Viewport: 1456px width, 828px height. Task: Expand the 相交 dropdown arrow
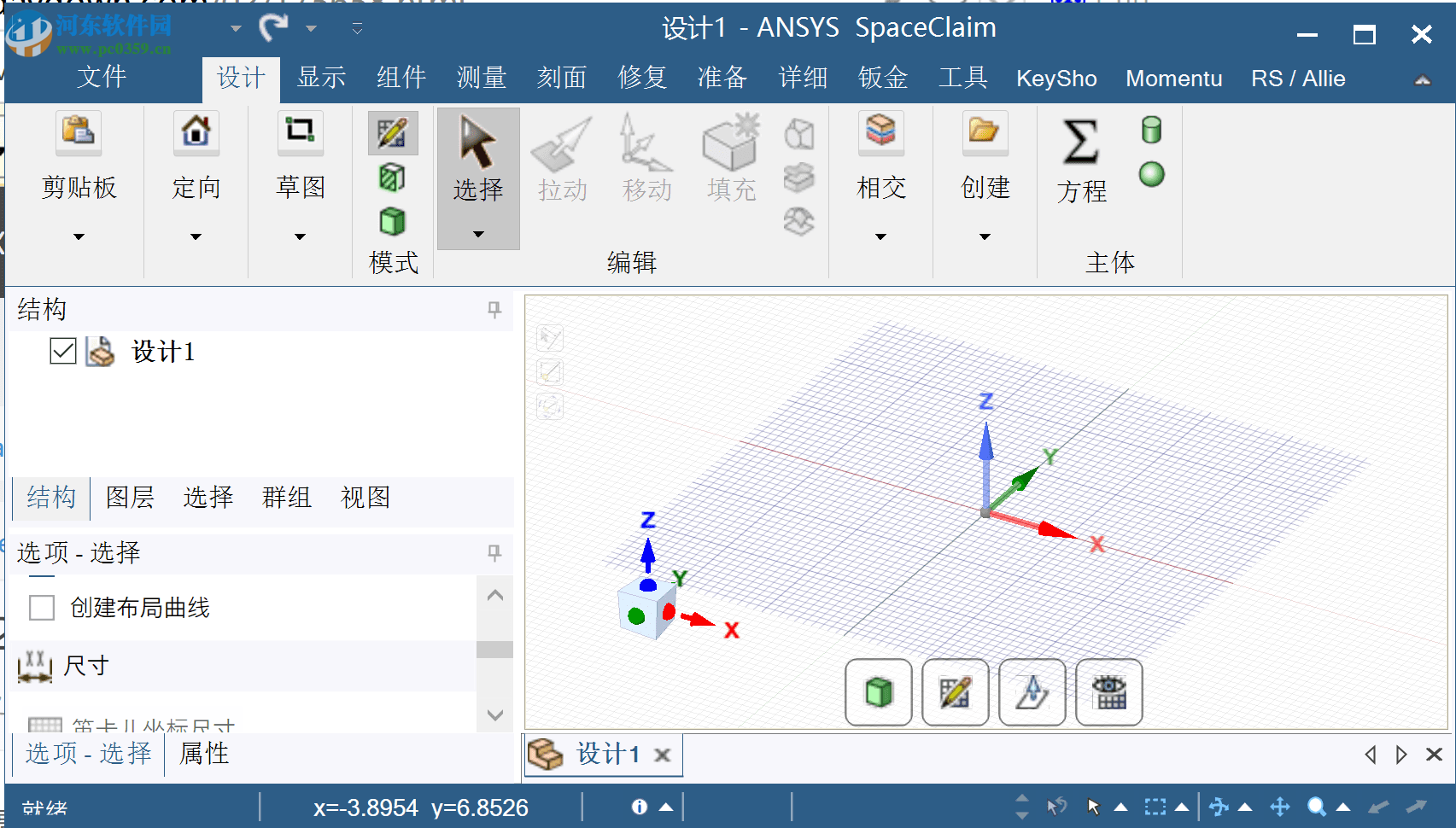pyautogui.click(x=880, y=236)
